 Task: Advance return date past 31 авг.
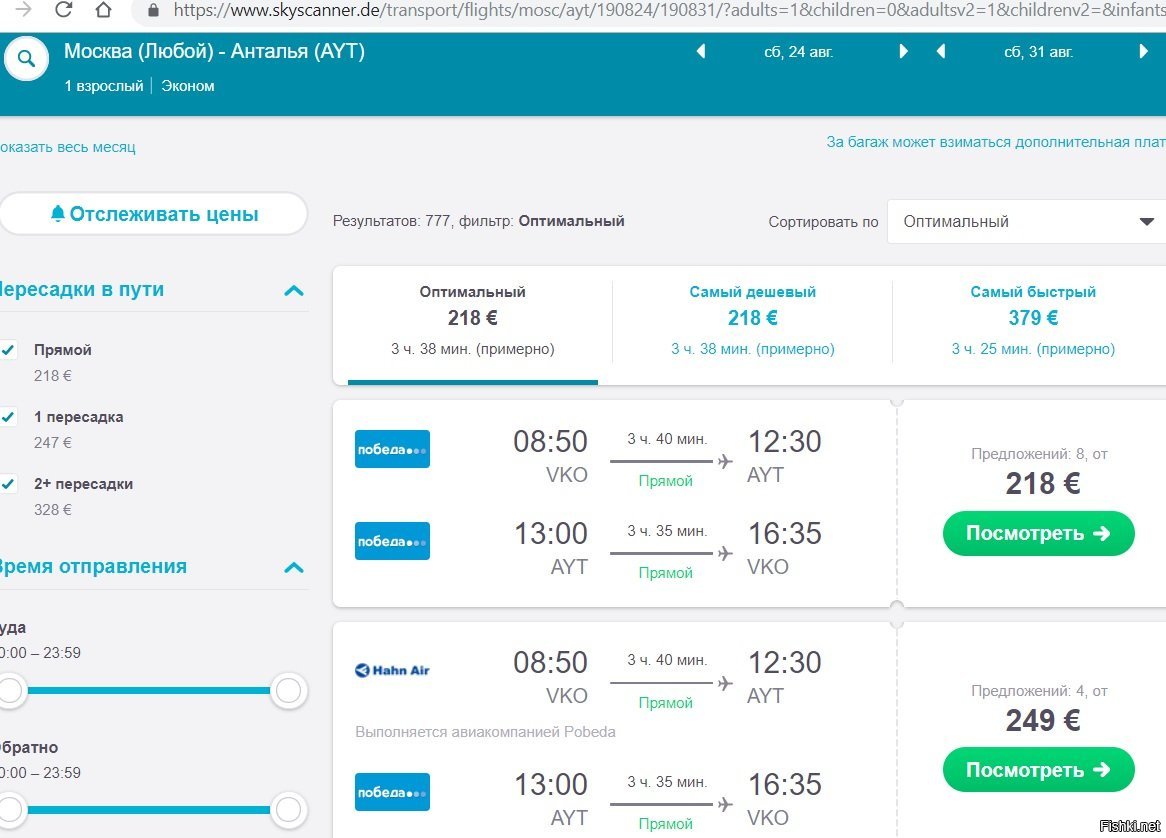point(1144,52)
